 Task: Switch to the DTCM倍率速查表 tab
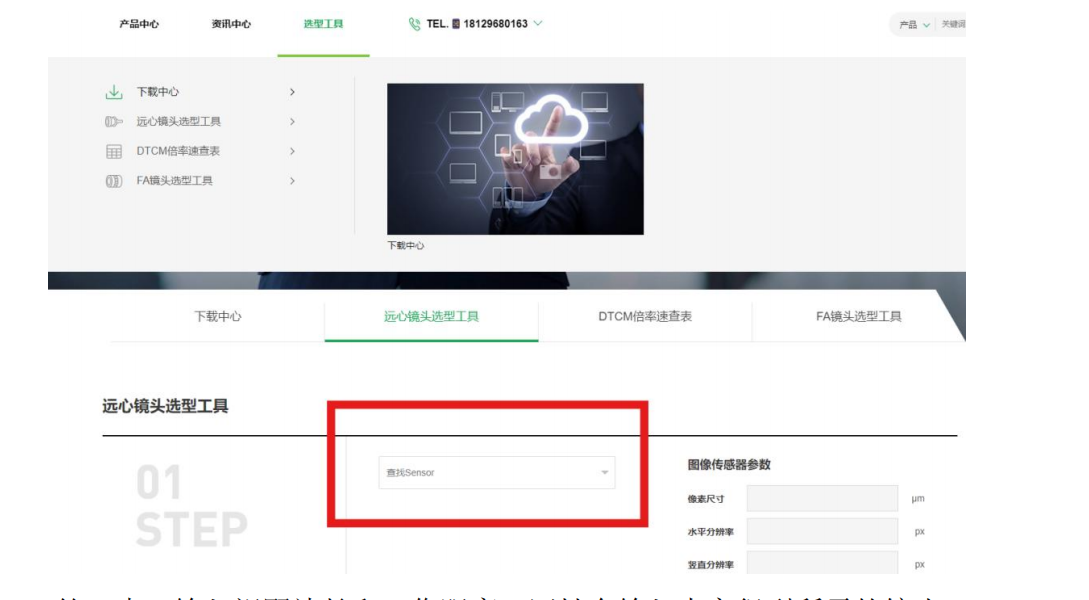pyautogui.click(x=645, y=317)
